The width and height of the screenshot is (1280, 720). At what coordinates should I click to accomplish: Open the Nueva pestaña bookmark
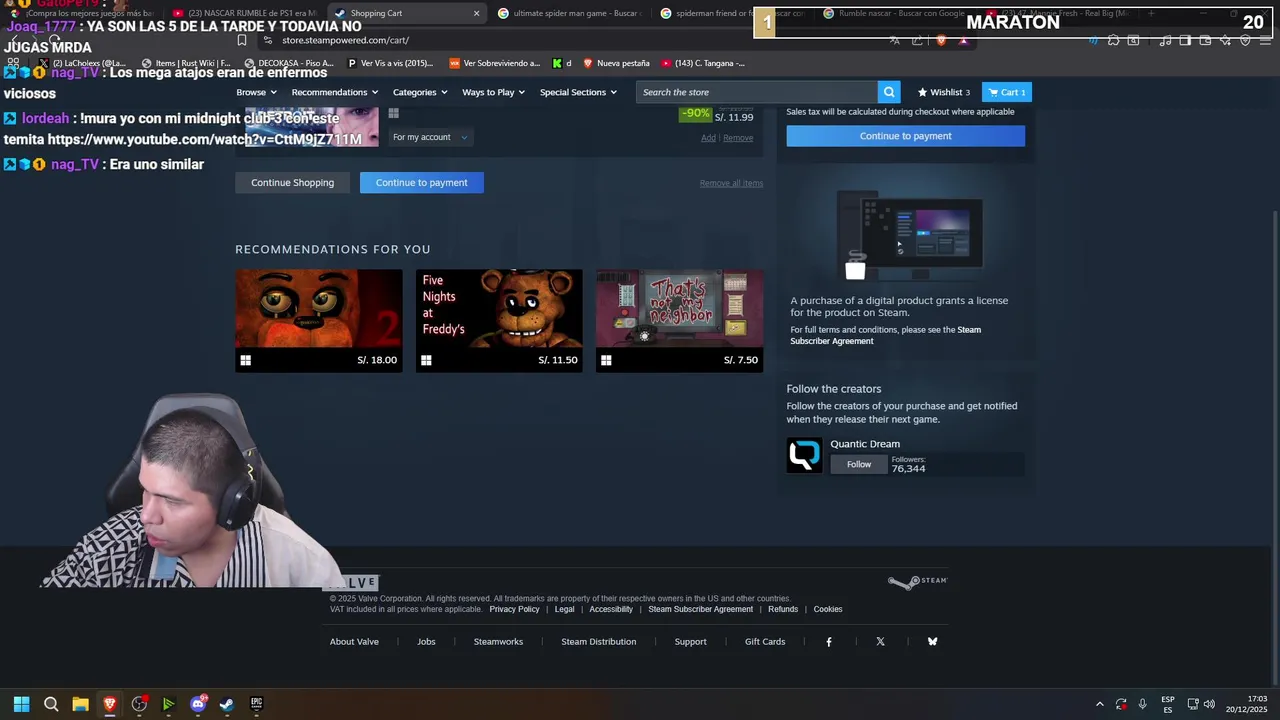[x=616, y=63]
